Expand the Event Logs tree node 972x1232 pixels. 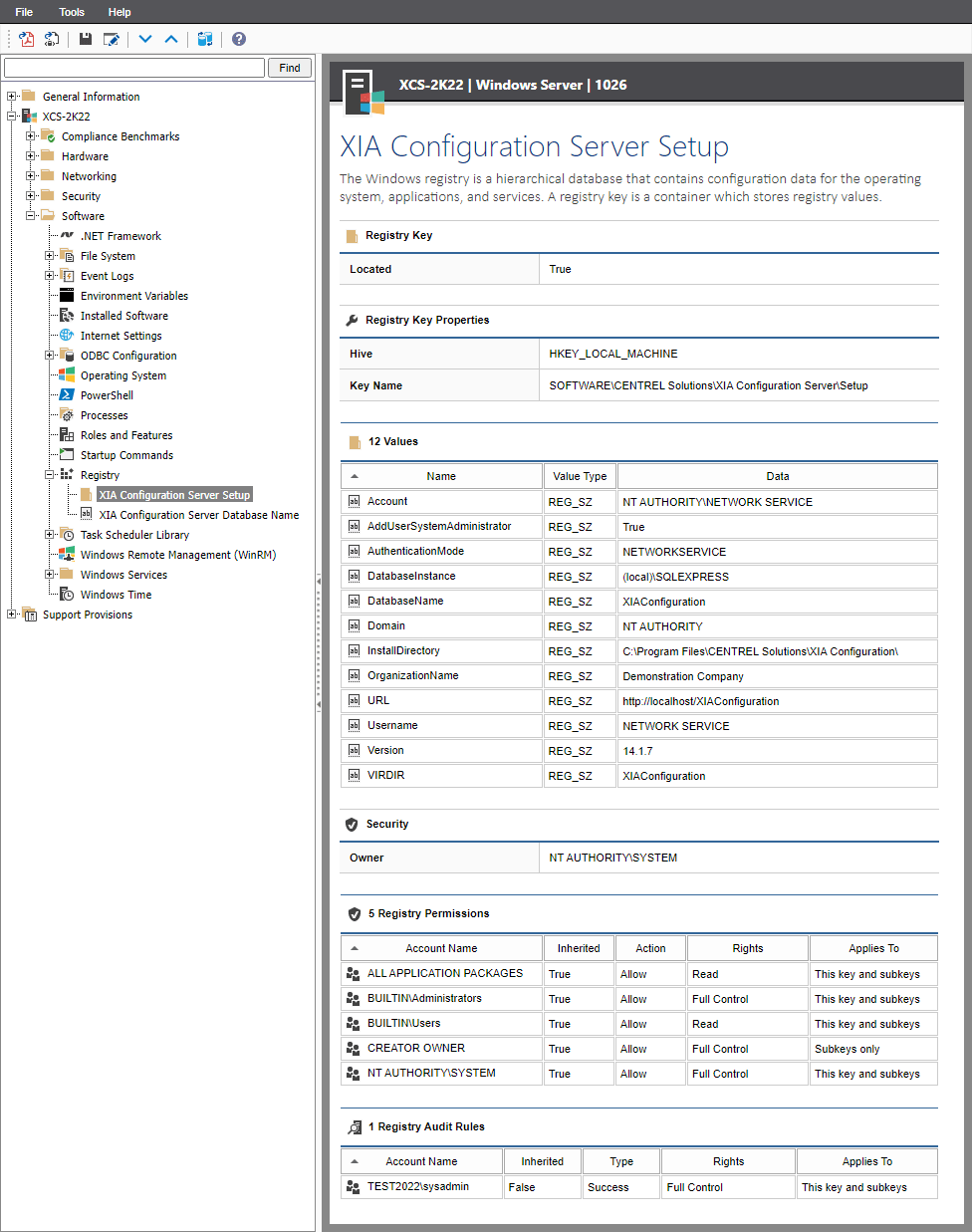point(49,275)
